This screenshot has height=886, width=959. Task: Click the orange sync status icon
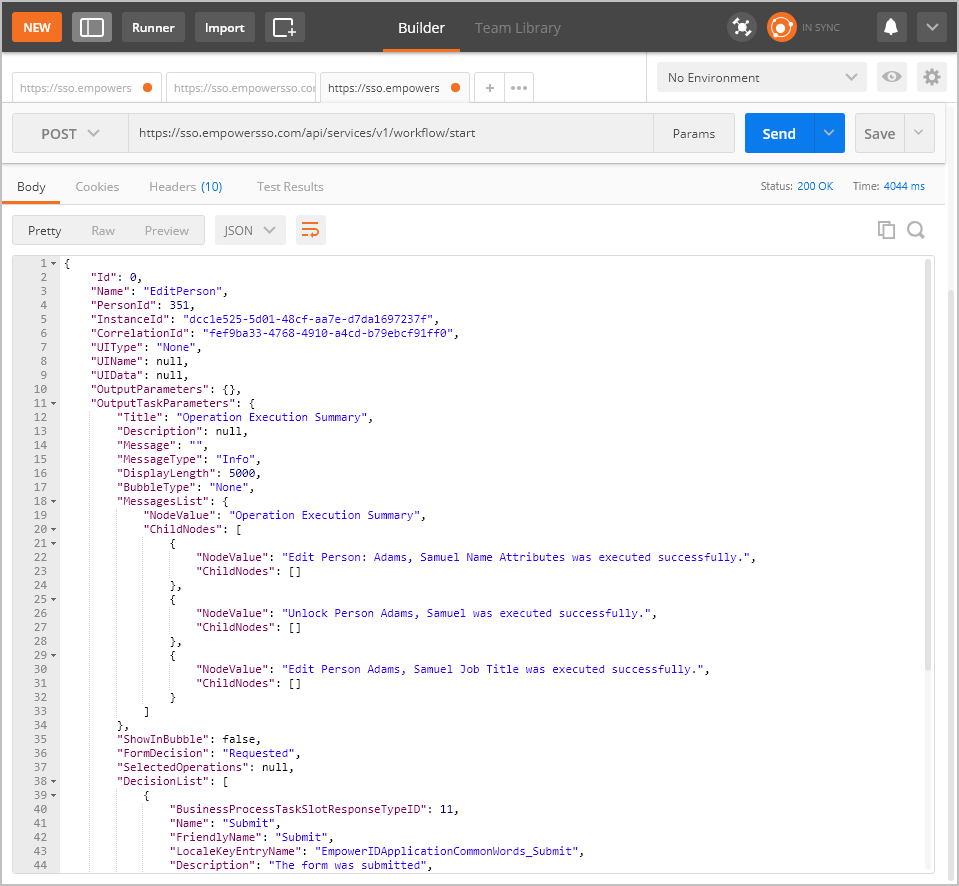pyautogui.click(x=781, y=27)
